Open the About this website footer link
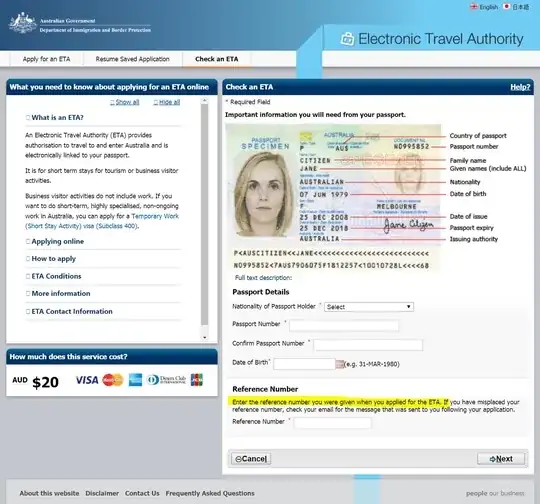Viewport: 540px width, 504px height. click(49, 493)
